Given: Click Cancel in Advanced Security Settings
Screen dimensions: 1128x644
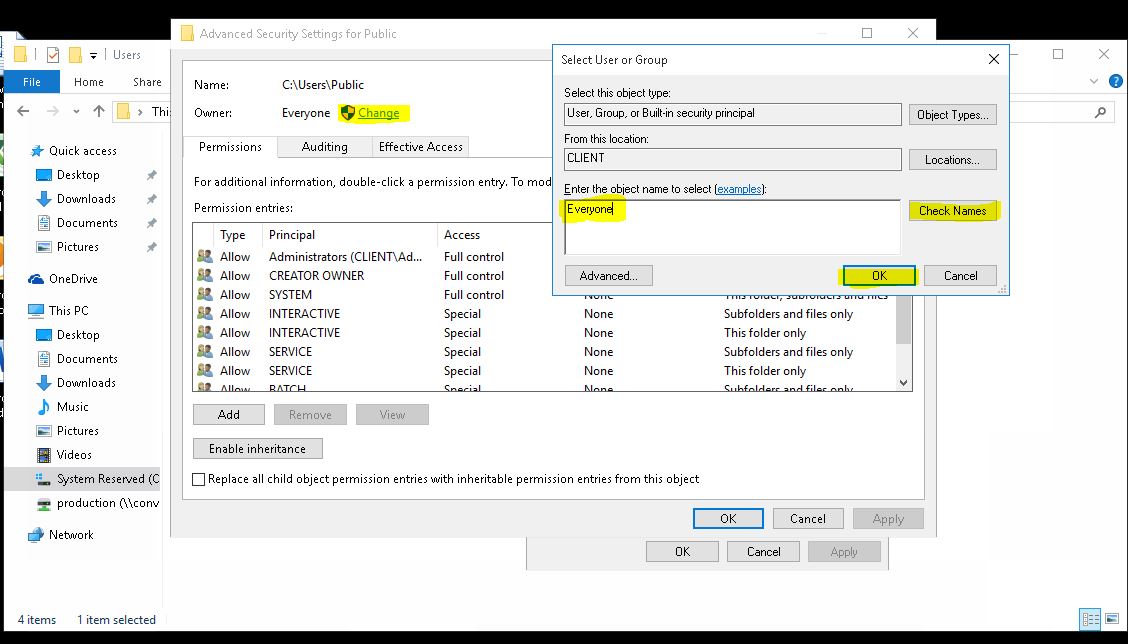Looking at the screenshot, I should click(x=808, y=518).
